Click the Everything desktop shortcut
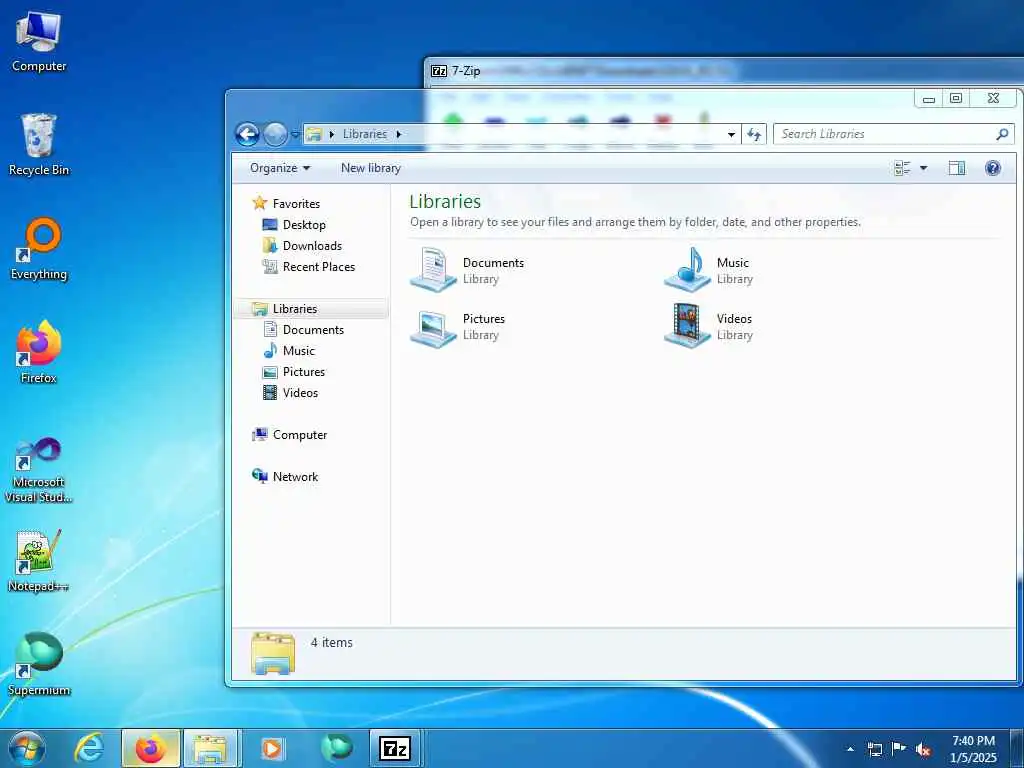1024x768 pixels. [39, 249]
